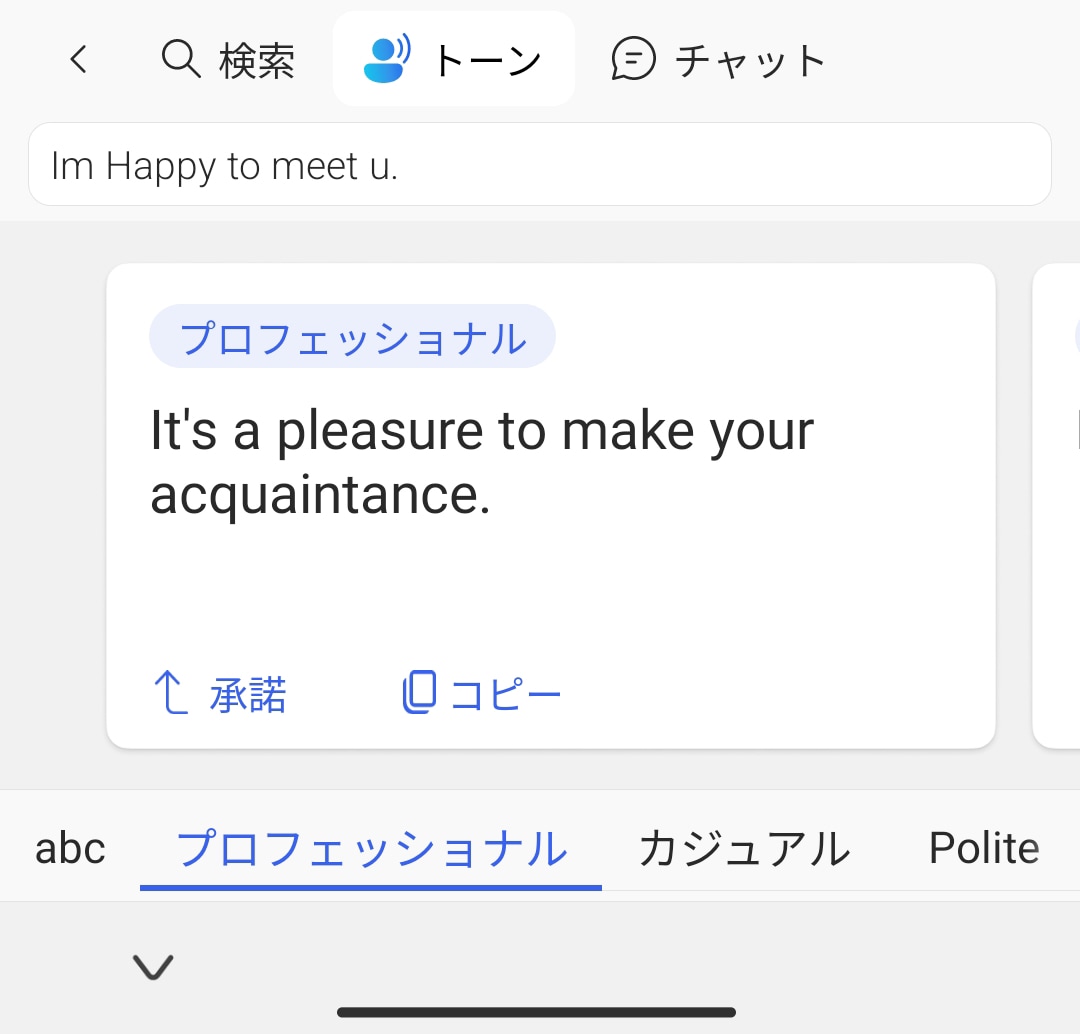Collapse the panel with the down chevron

click(x=153, y=966)
